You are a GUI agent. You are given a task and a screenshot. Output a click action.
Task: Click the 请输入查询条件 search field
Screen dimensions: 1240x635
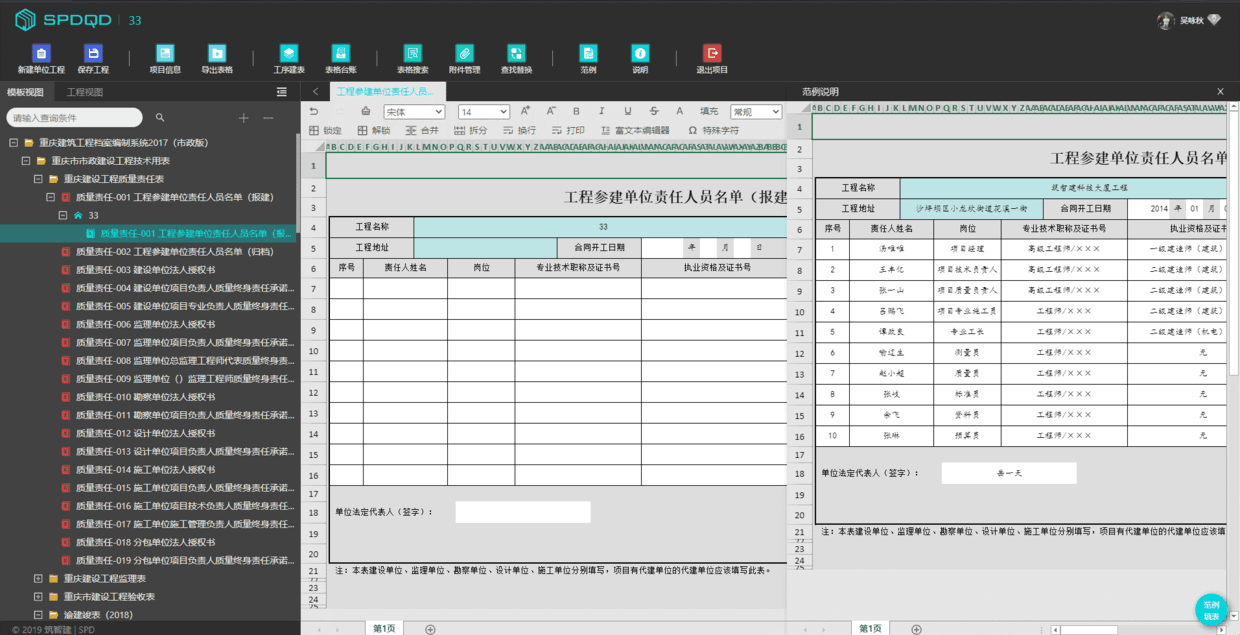(x=74, y=118)
